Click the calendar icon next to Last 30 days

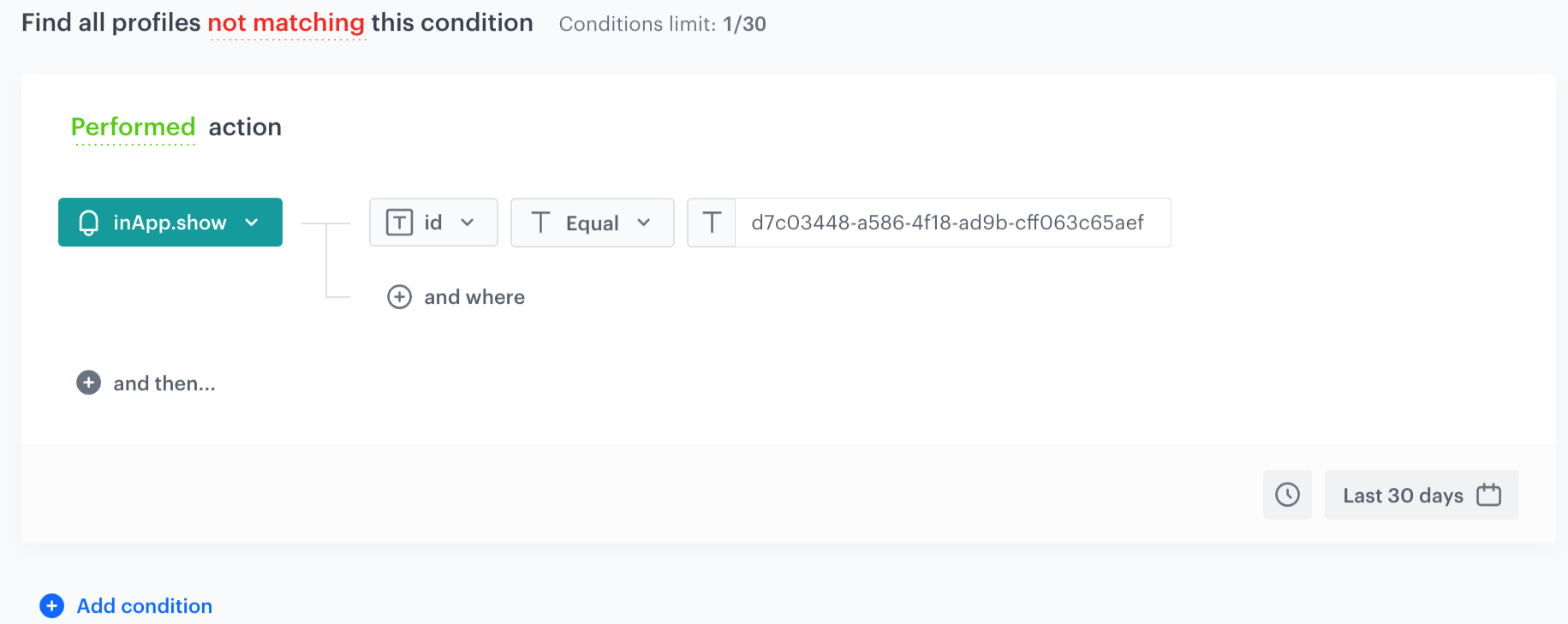pyautogui.click(x=1488, y=495)
